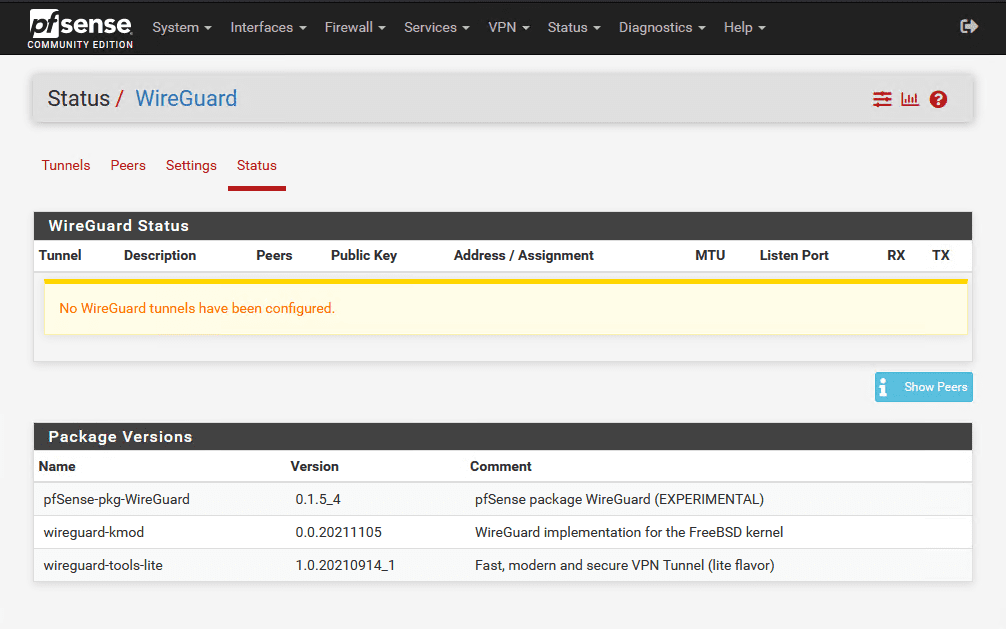This screenshot has height=629, width=1006.
Task: Open the System dropdown menu
Action: click(x=182, y=28)
